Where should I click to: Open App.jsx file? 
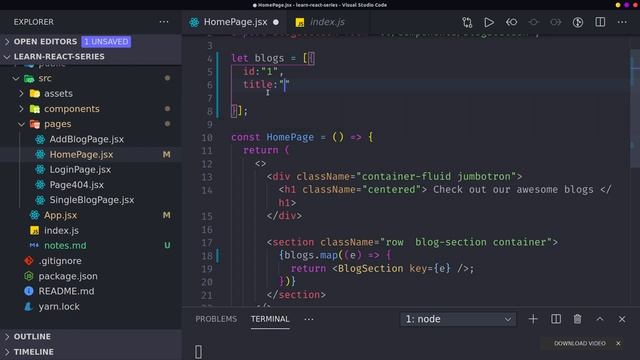click(60, 215)
